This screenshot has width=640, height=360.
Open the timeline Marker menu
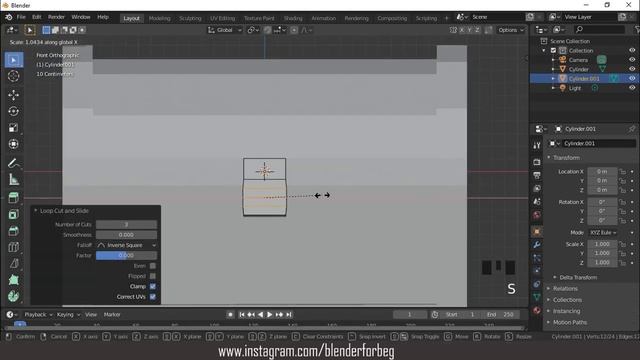tap(112, 315)
